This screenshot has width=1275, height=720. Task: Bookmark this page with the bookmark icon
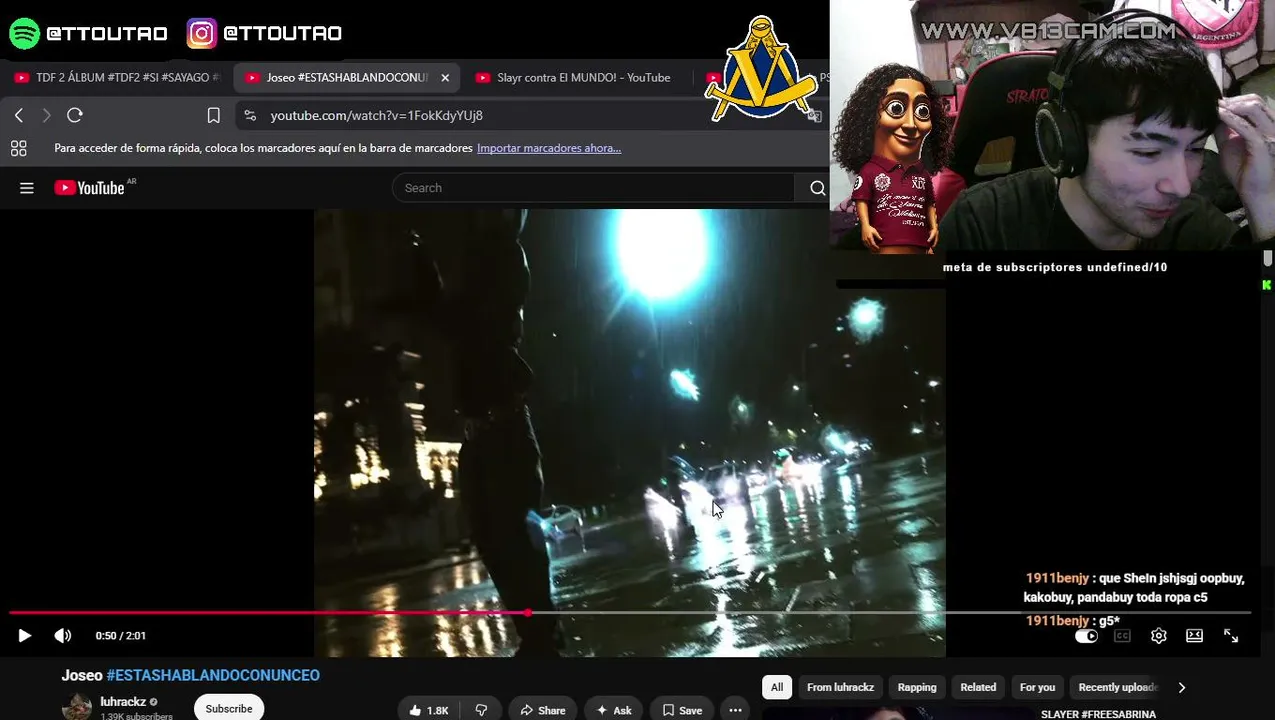(213, 115)
